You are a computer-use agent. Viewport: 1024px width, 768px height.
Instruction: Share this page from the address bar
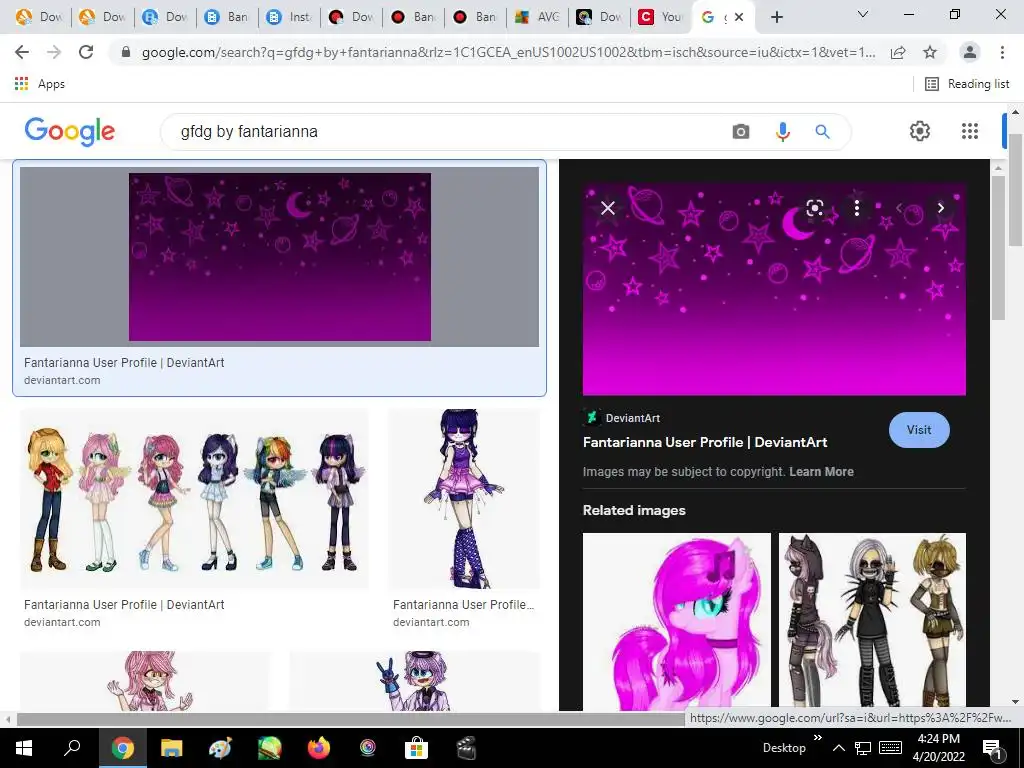(x=898, y=52)
